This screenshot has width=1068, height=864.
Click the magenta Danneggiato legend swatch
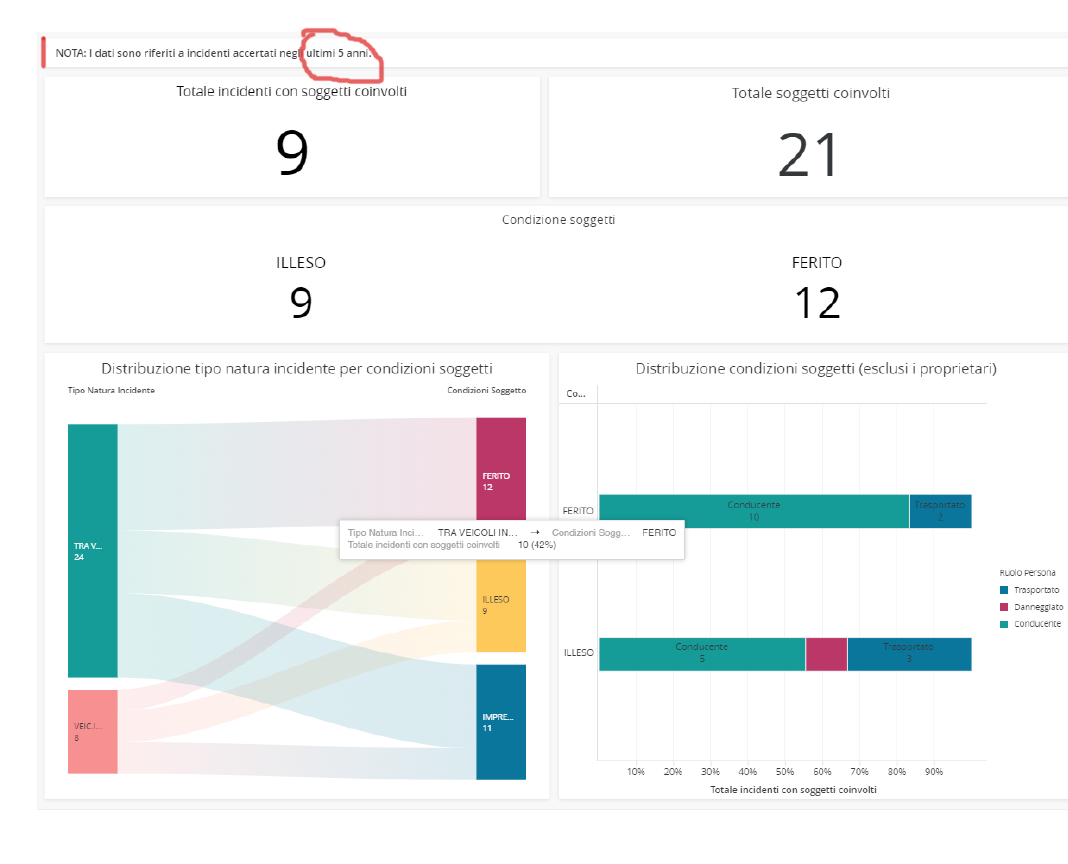(x=1005, y=607)
